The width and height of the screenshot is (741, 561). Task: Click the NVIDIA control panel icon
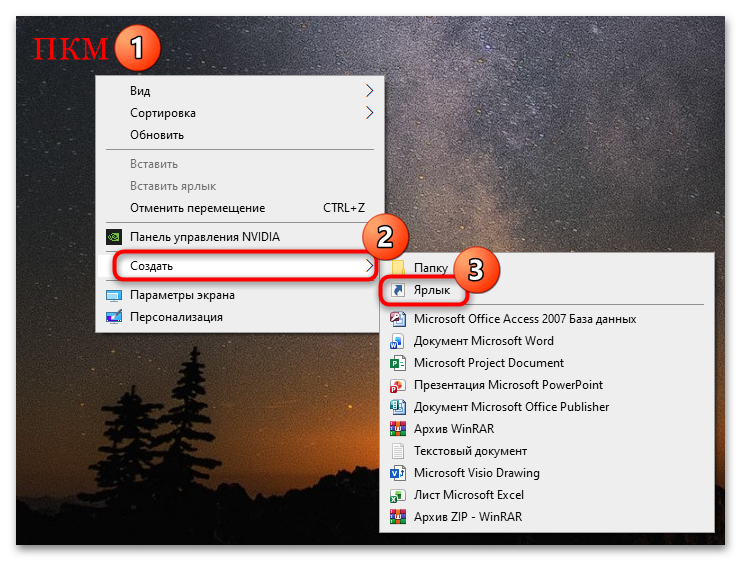coord(114,237)
